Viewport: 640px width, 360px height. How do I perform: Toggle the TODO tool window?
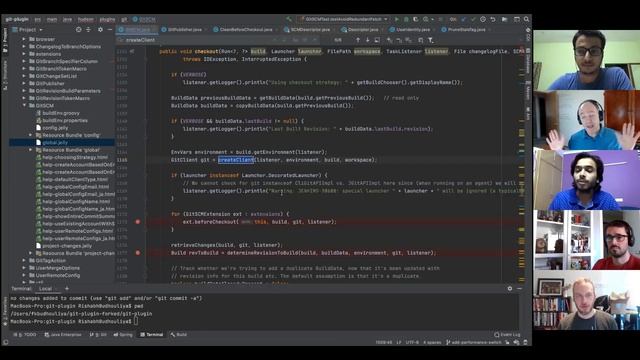[25, 334]
